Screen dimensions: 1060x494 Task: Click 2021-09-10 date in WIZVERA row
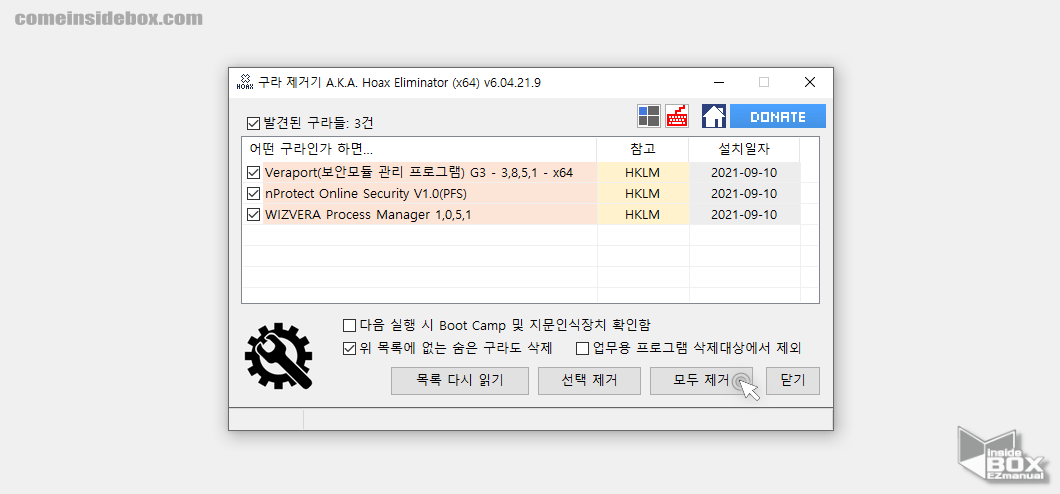pyautogui.click(x=744, y=215)
